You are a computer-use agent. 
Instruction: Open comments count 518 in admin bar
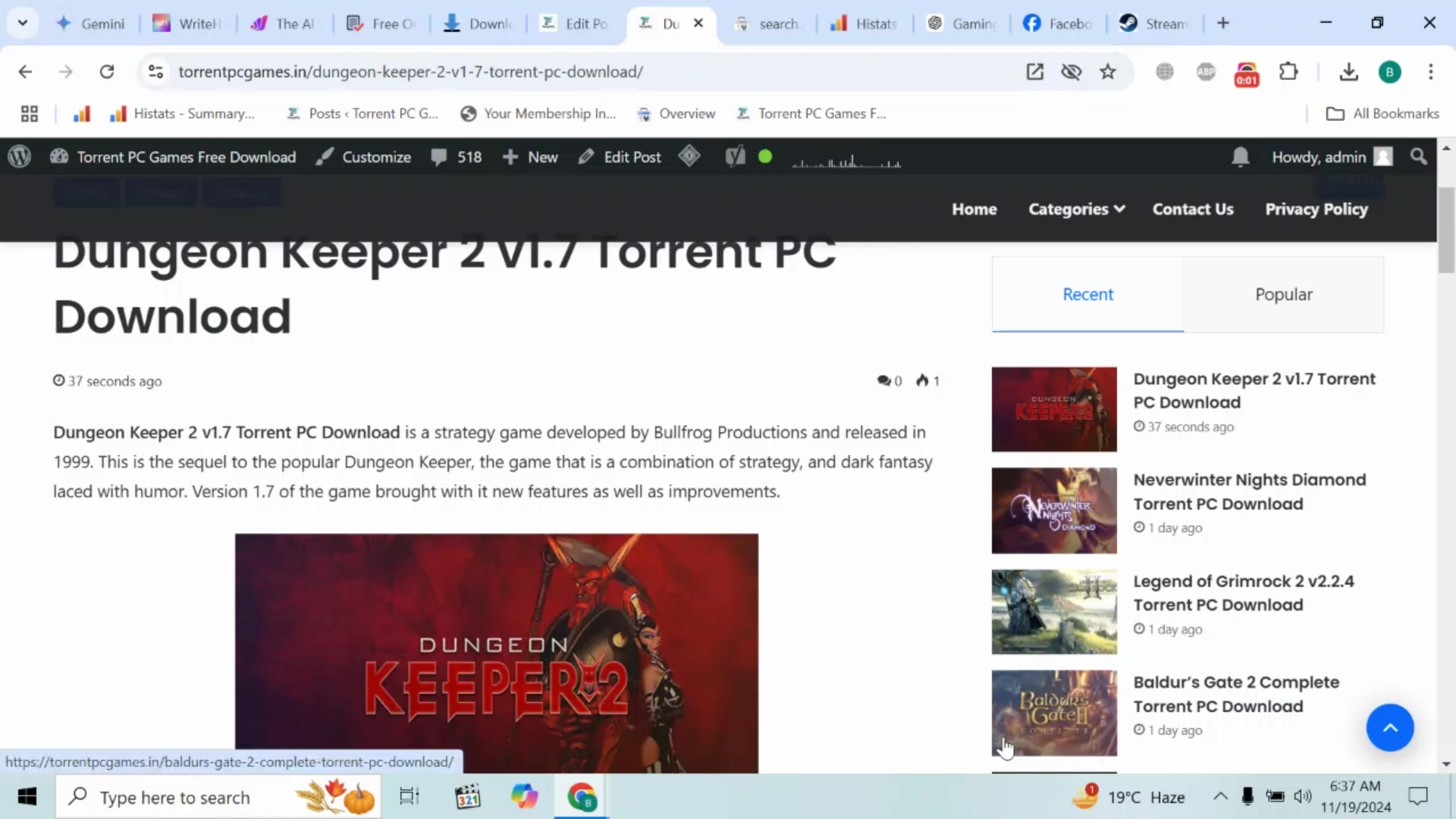click(x=457, y=157)
